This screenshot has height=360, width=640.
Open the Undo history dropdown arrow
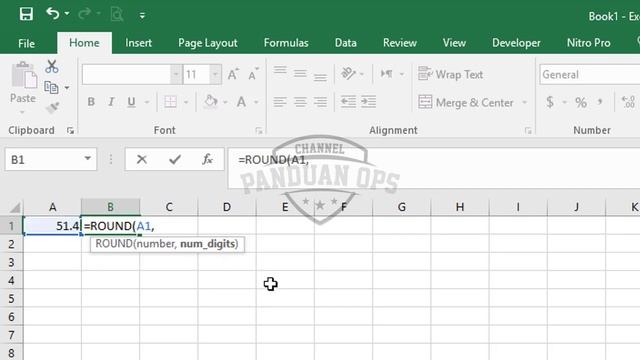(x=67, y=14)
